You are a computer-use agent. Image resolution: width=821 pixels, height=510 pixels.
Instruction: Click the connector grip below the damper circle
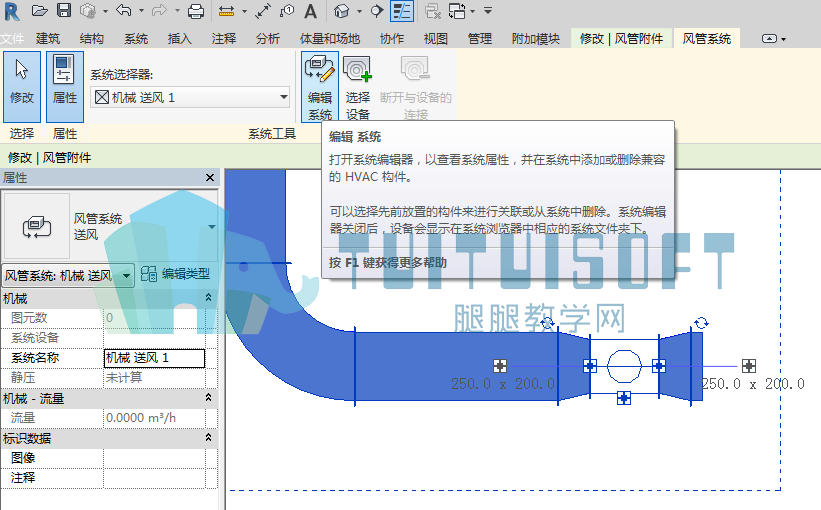point(624,398)
